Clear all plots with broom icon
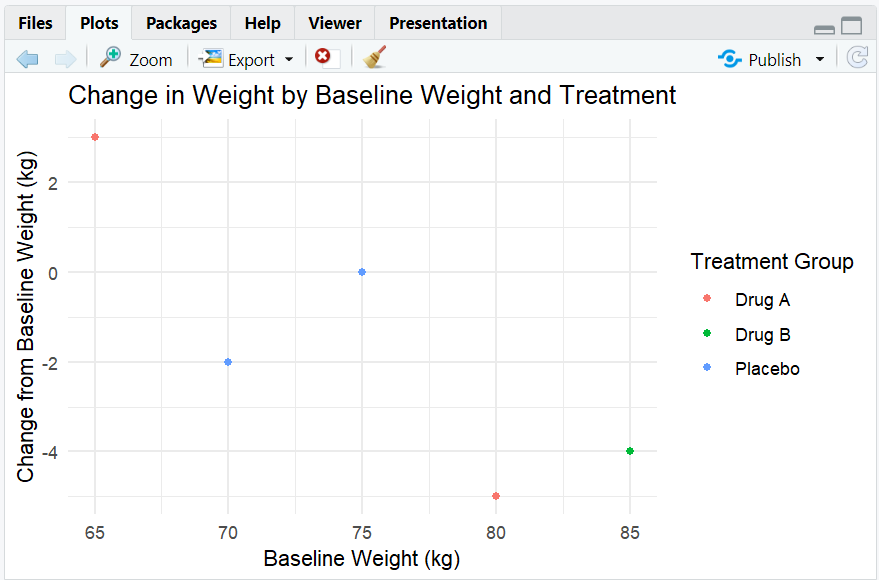Image resolution: width=879 pixels, height=580 pixels. [374, 57]
